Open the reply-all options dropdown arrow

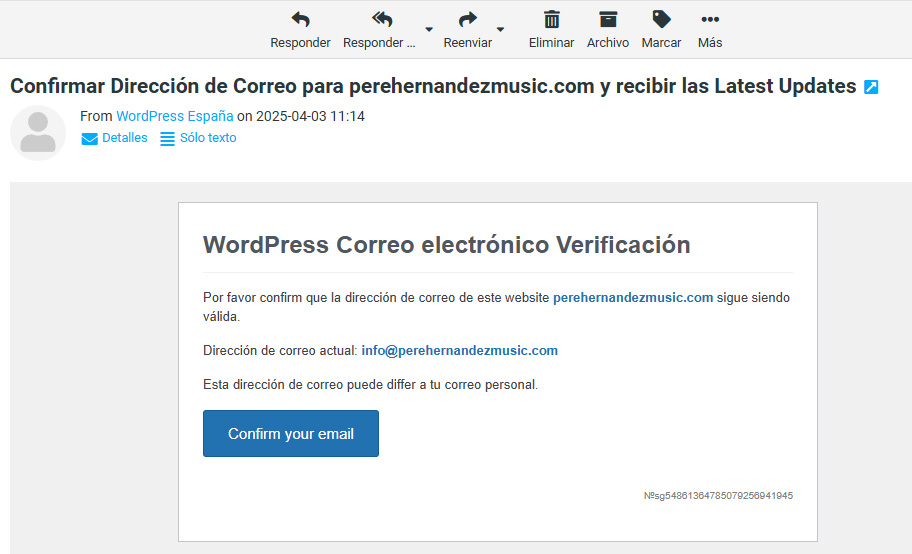pyautogui.click(x=429, y=29)
